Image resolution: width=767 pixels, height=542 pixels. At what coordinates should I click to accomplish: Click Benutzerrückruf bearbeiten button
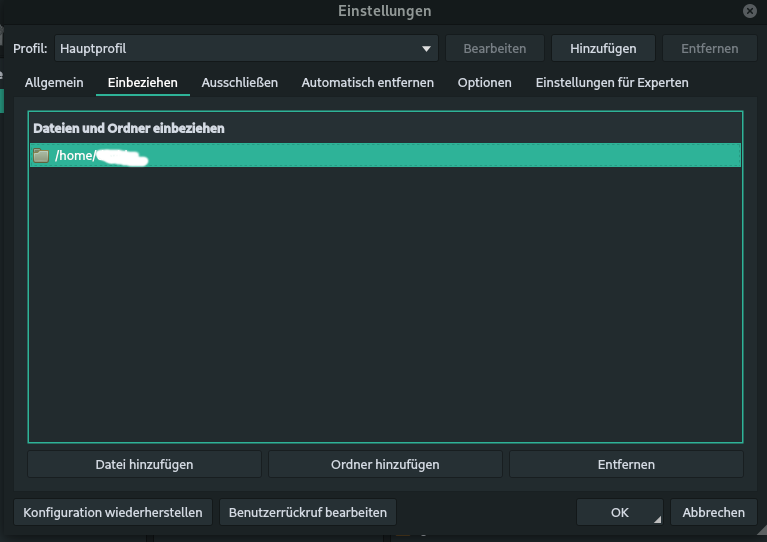(x=308, y=512)
